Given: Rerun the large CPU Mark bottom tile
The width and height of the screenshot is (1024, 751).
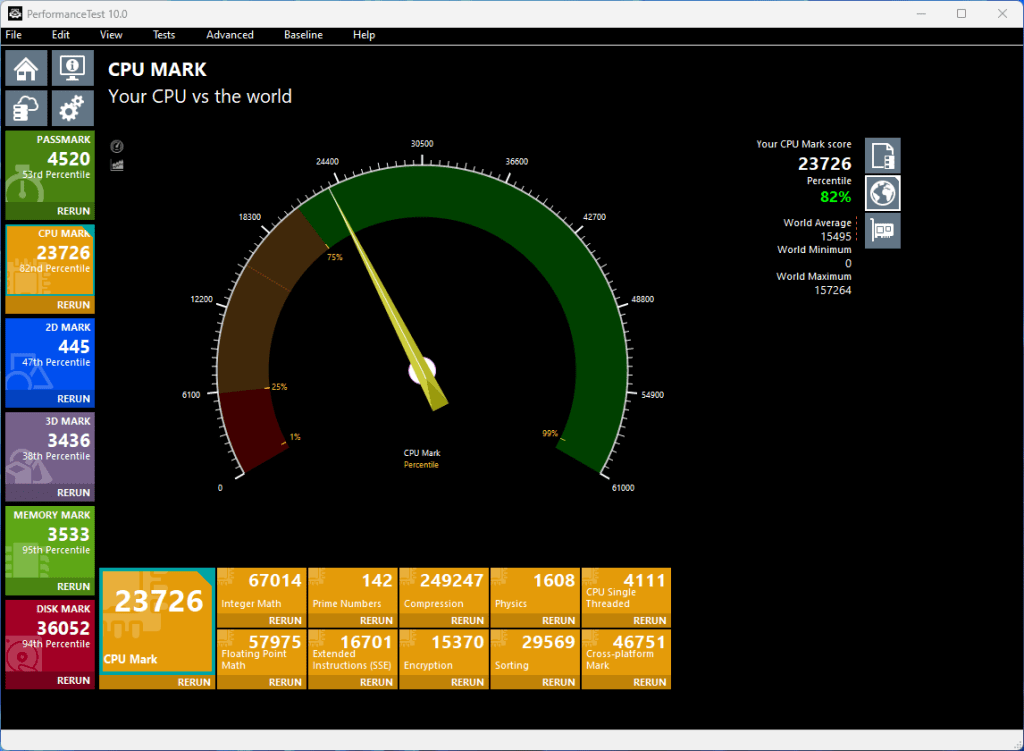Looking at the screenshot, I should coord(157,682).
